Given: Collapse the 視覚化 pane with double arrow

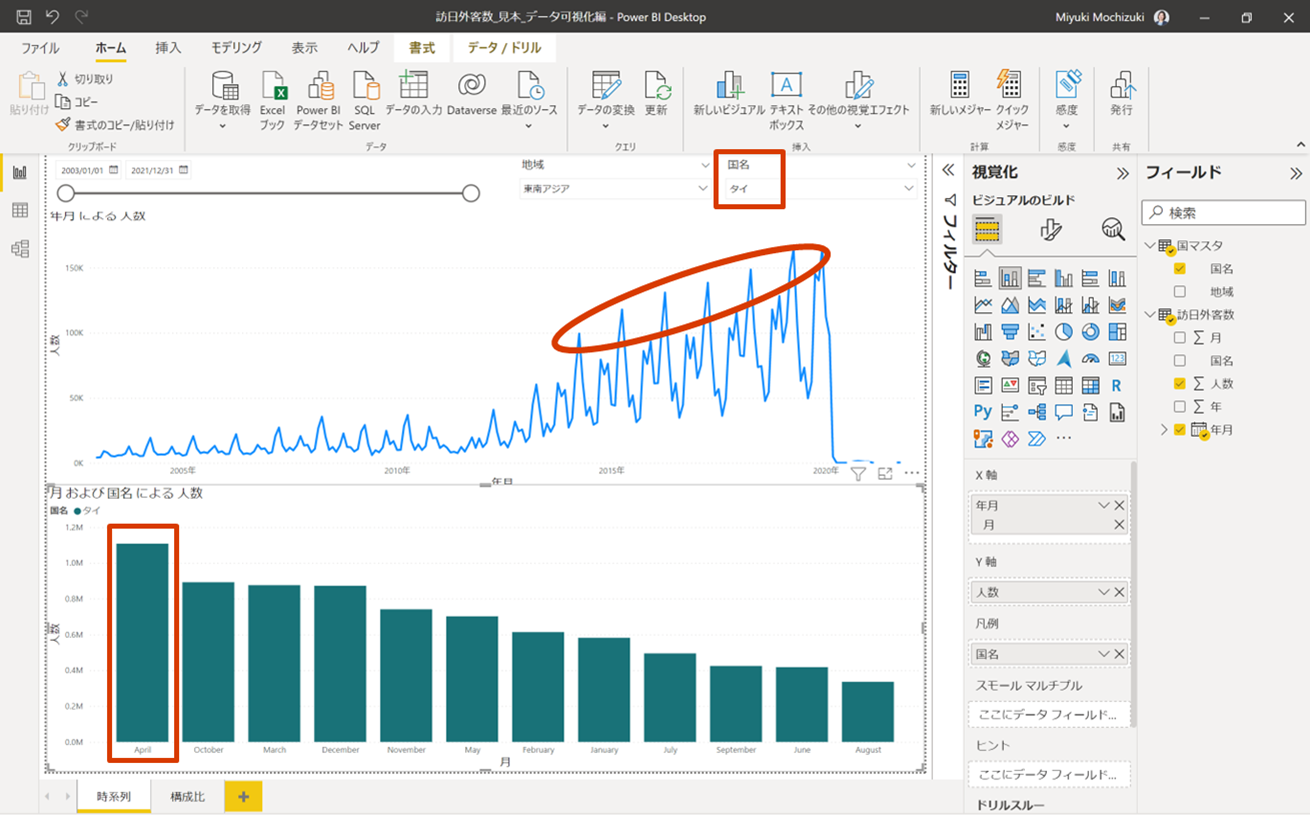Looking at the screenshot, I should (x=1123, y=173).
